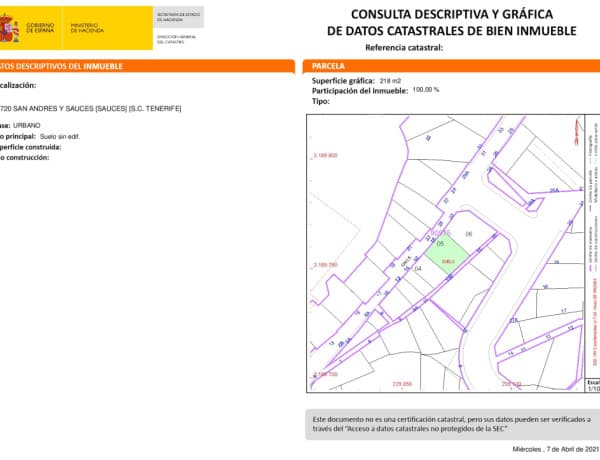The width and height of the screenshot is (600, 460).
Task: Click the 'Localización:' label
Action: [18, 85]
